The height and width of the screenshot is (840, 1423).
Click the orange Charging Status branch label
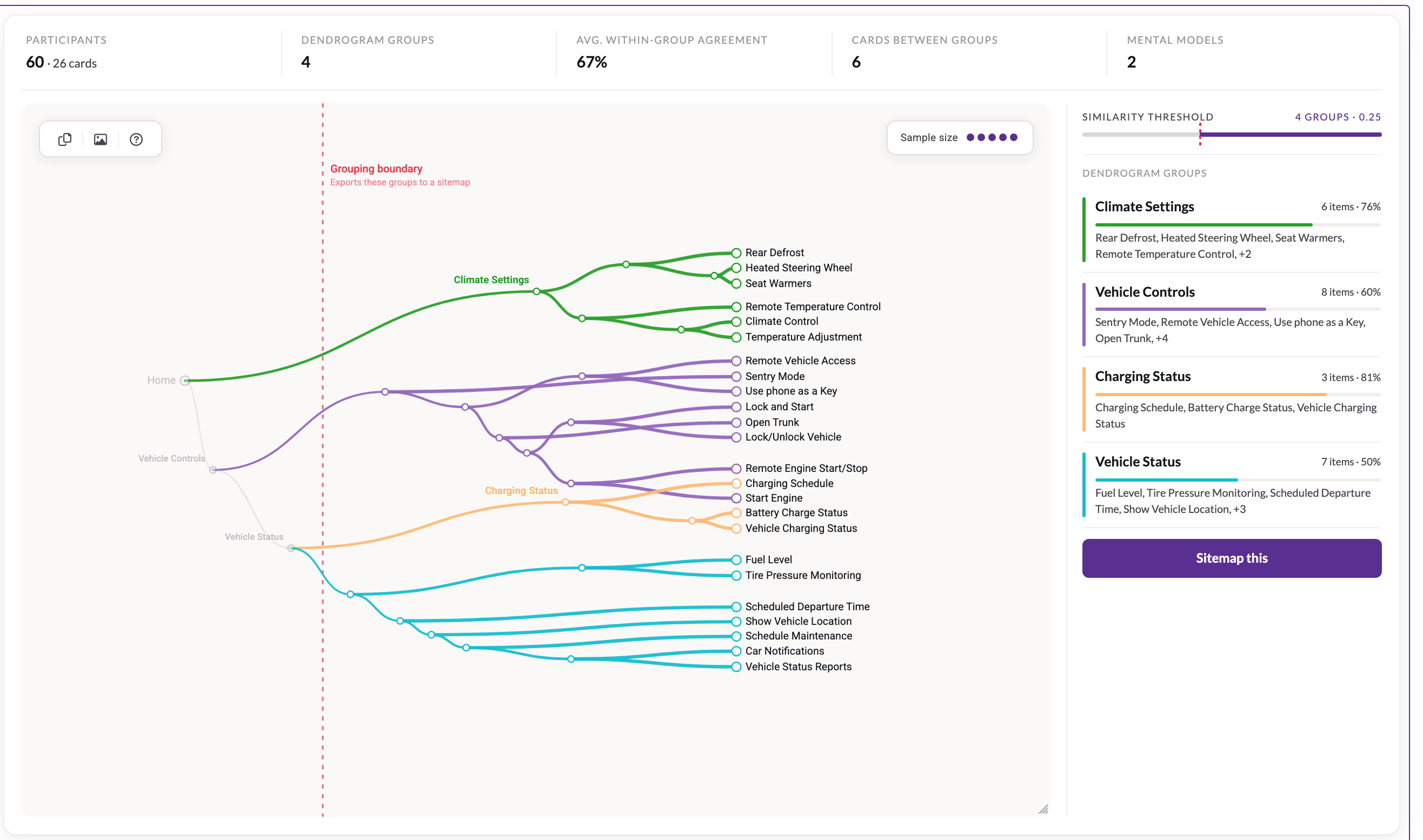[521, 491]
